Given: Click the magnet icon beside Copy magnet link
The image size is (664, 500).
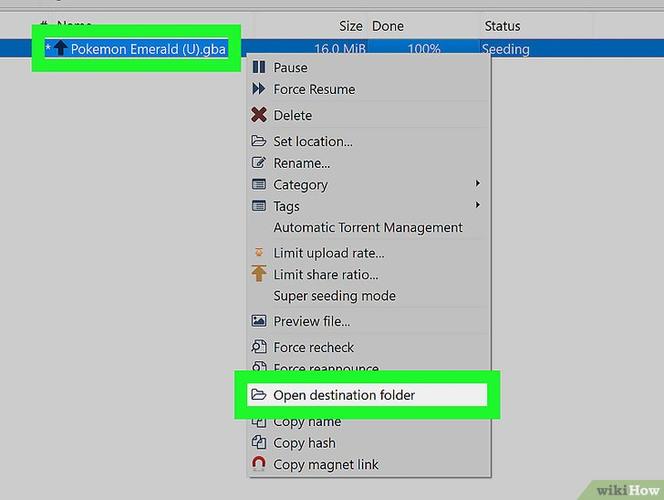Looking at the screenshot, I should pyautogui.click(x=259, y=464).
